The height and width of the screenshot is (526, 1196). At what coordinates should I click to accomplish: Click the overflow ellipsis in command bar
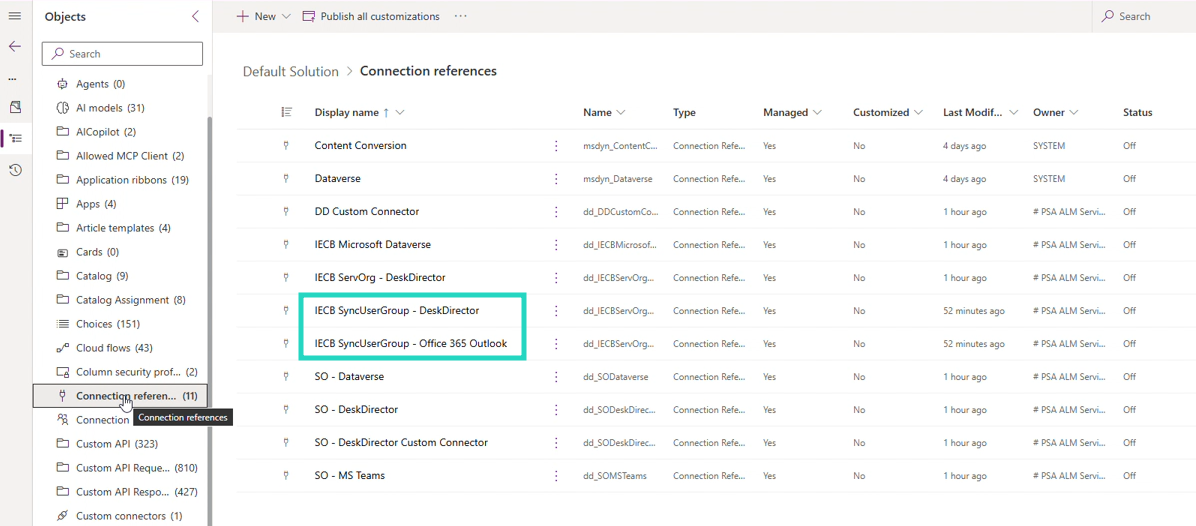point(460,17)
